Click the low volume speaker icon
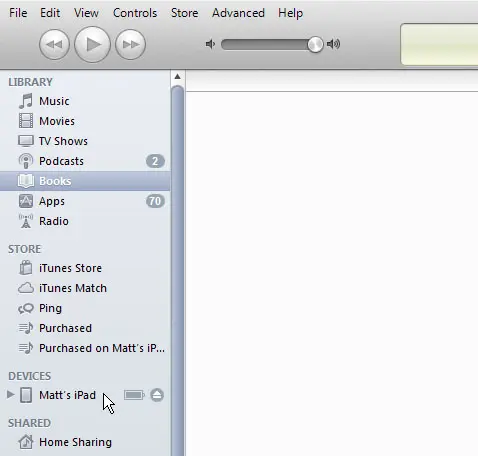This screenshot has width=478, height=456. [210, 44]
